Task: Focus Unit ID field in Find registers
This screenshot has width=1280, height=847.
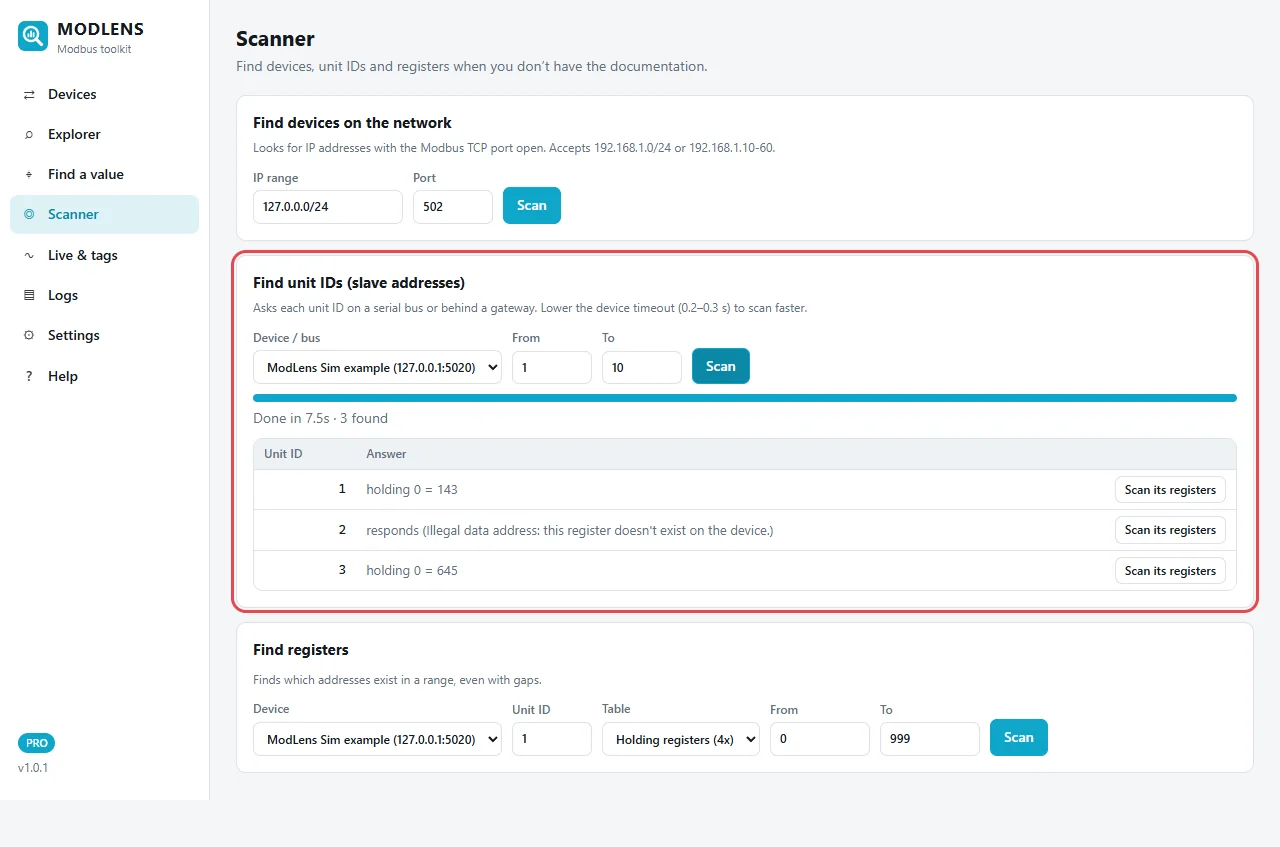Action: coord(552,739)
